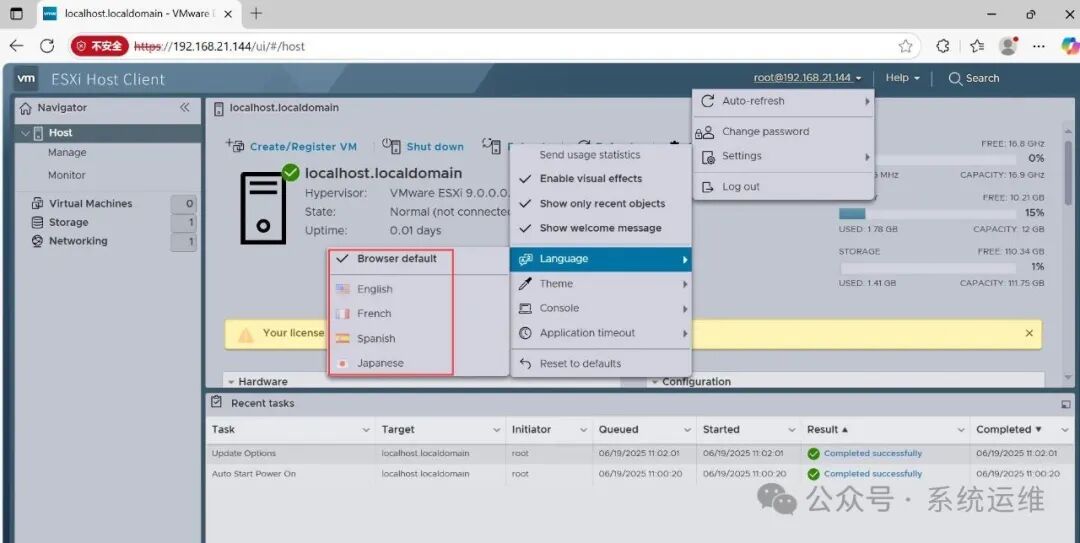Click the Settings gear icon in user menu
The width and height of the screenshot is (1080, 543).
click(708, 156)
